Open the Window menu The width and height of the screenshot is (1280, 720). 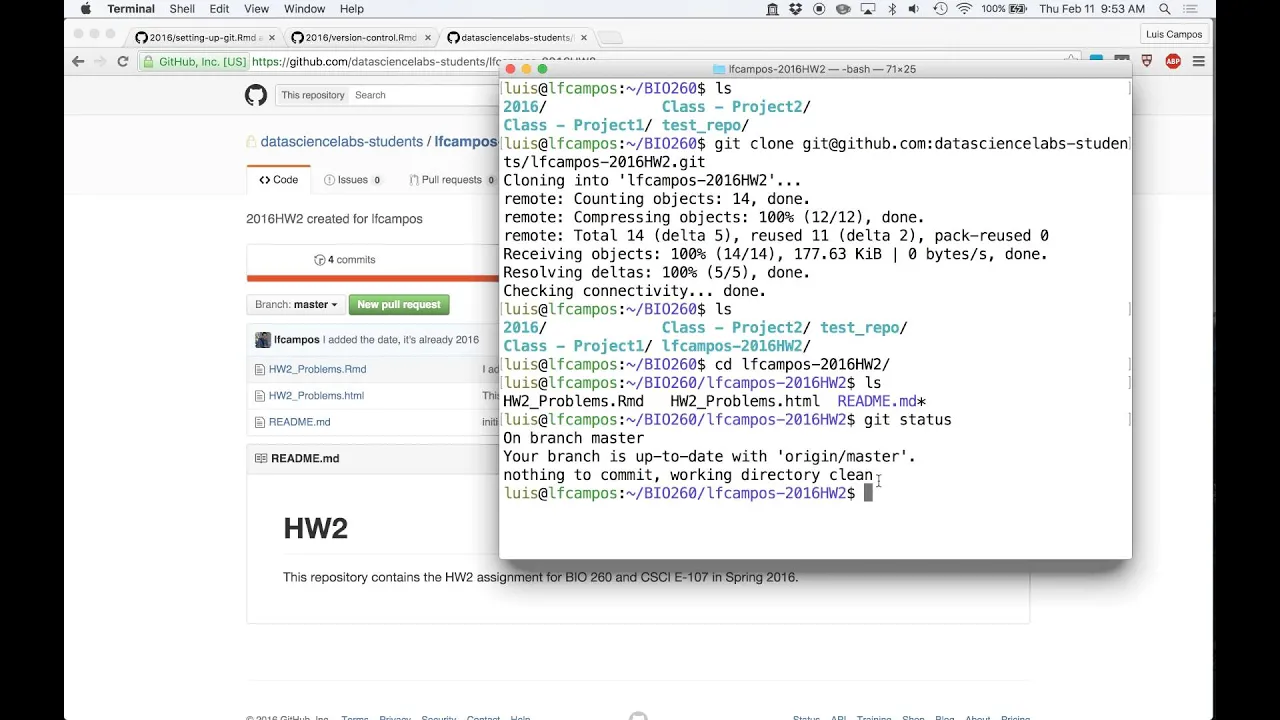(304, 9)
